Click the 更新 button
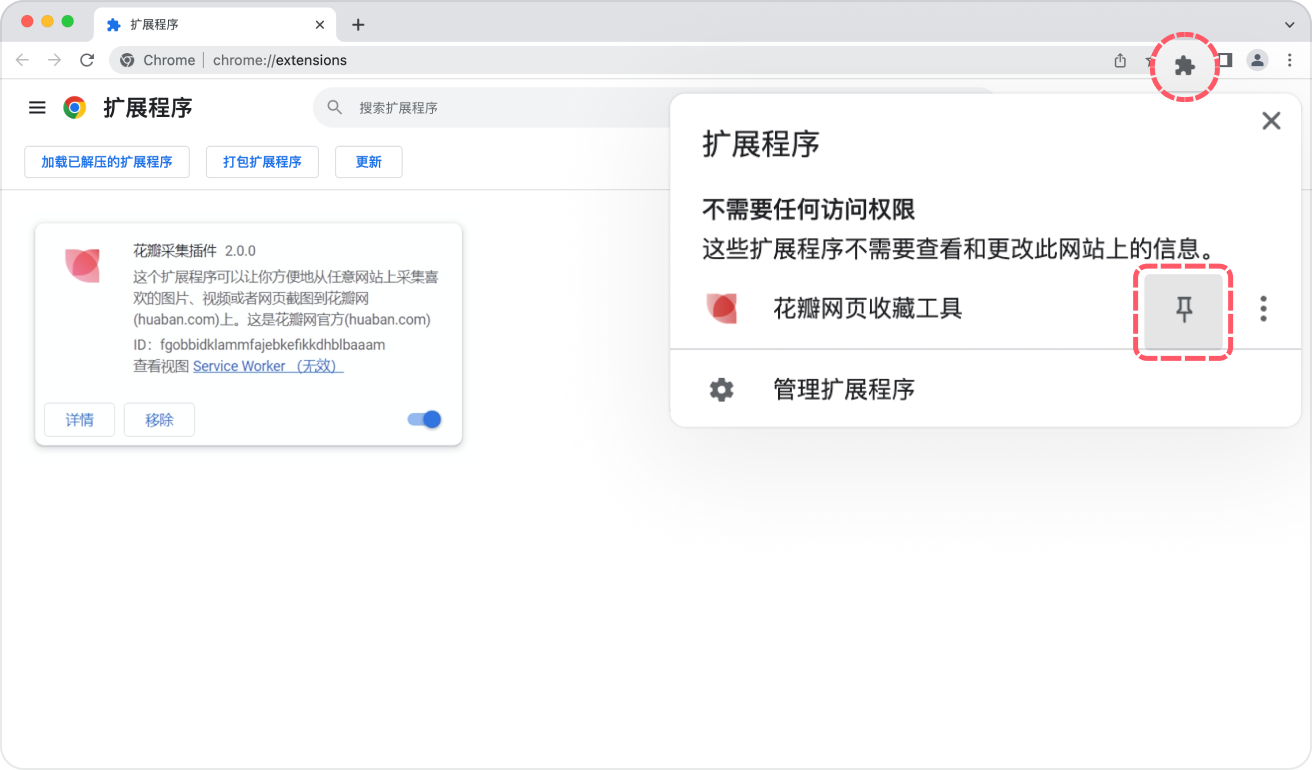1312x770 pixels. pos(369,162)
